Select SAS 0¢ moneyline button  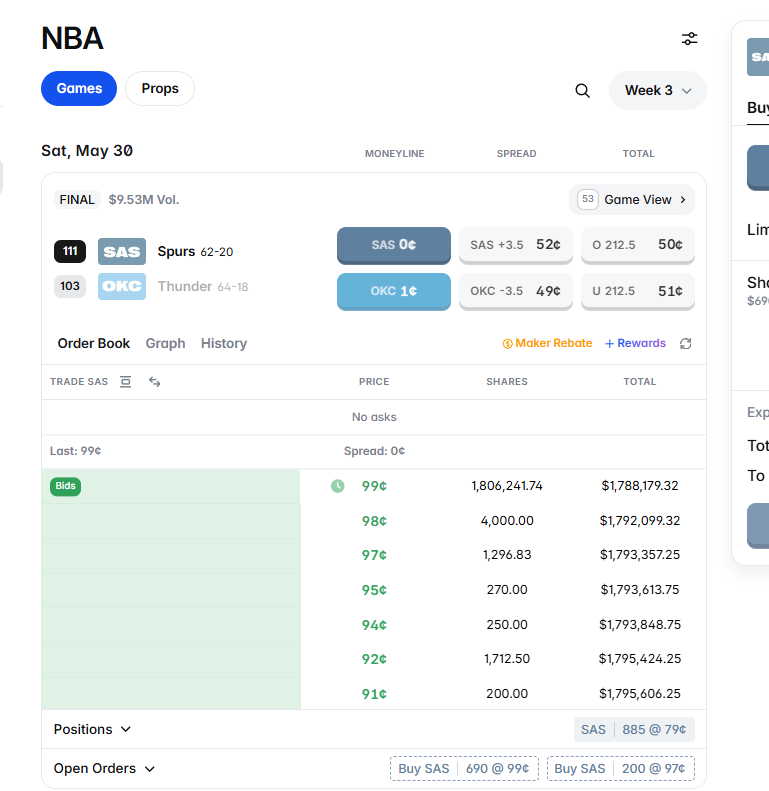394,245
